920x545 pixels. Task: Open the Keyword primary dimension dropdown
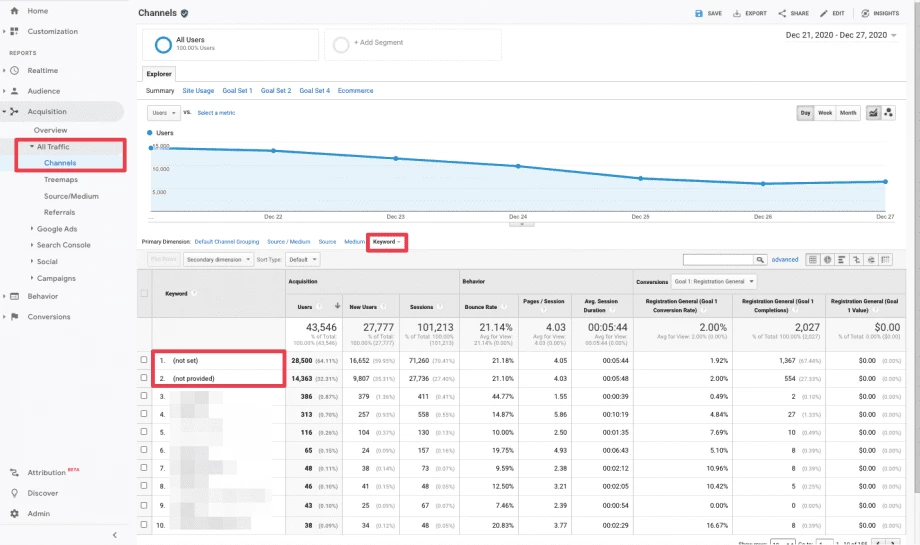coord(387,242)
